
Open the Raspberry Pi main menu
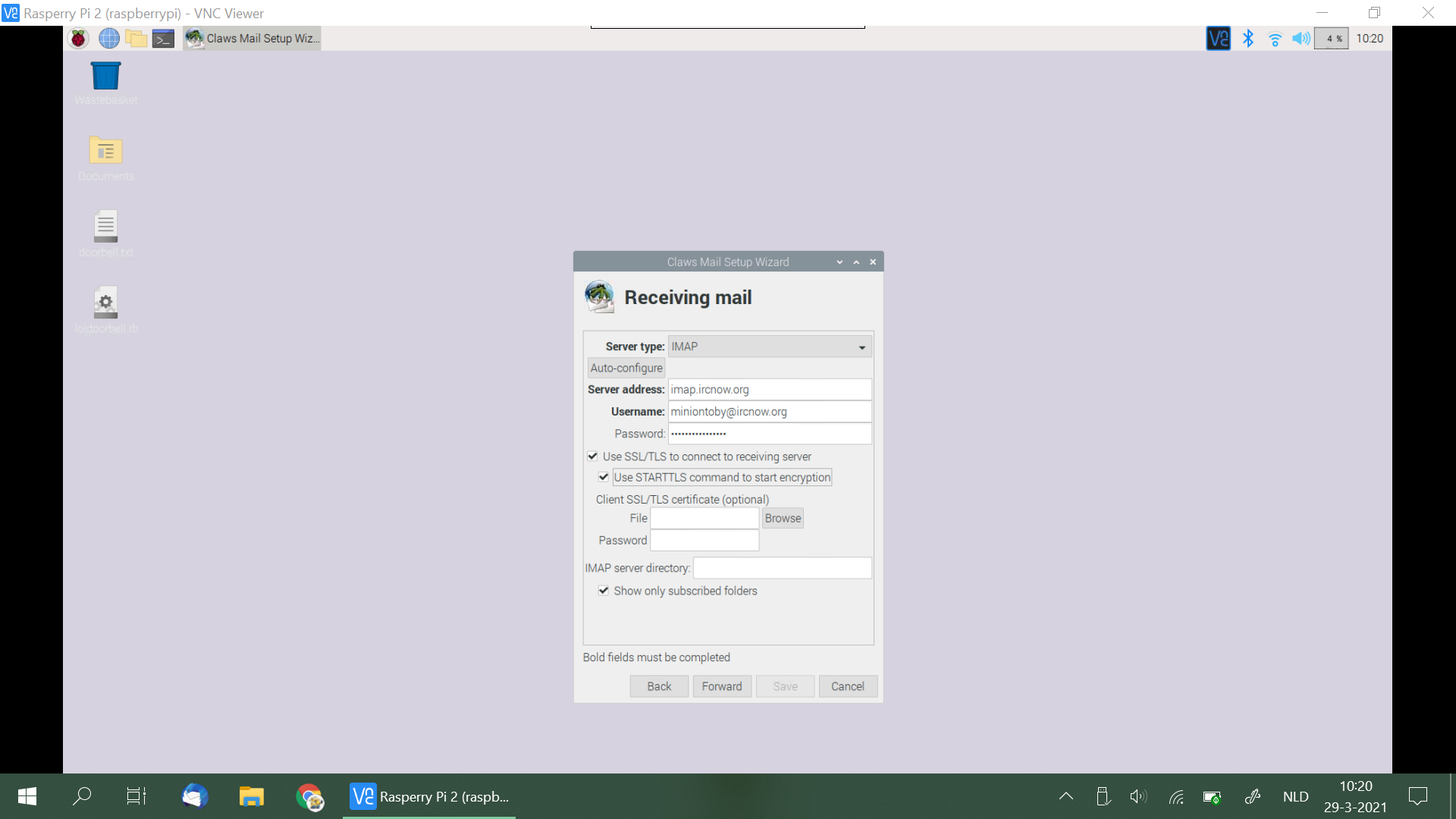click(78, 38)
